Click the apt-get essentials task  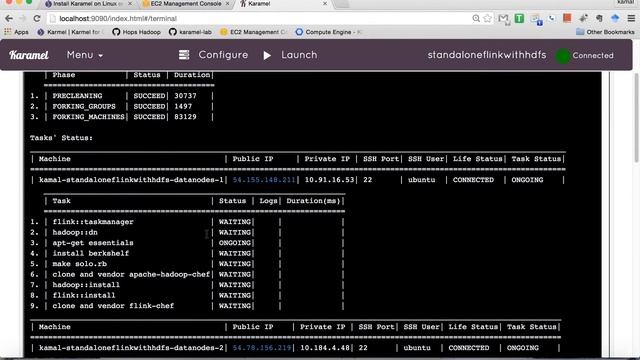click(x=93, y=243)
